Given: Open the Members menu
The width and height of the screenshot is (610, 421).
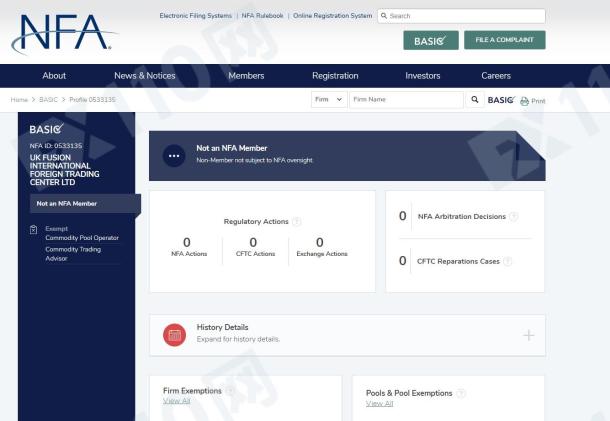Looking at the screenshot, I should [246, 76].
